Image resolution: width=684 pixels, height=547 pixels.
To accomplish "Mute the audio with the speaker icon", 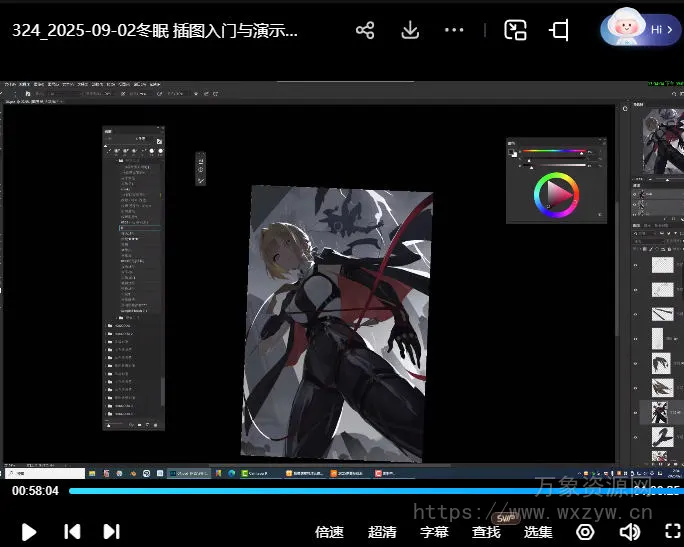I will (630, 532).
